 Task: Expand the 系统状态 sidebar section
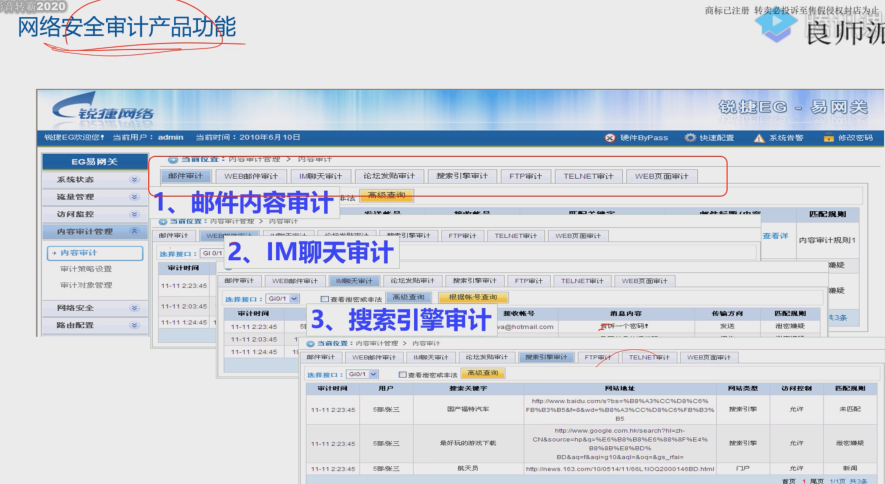point(134,180)
